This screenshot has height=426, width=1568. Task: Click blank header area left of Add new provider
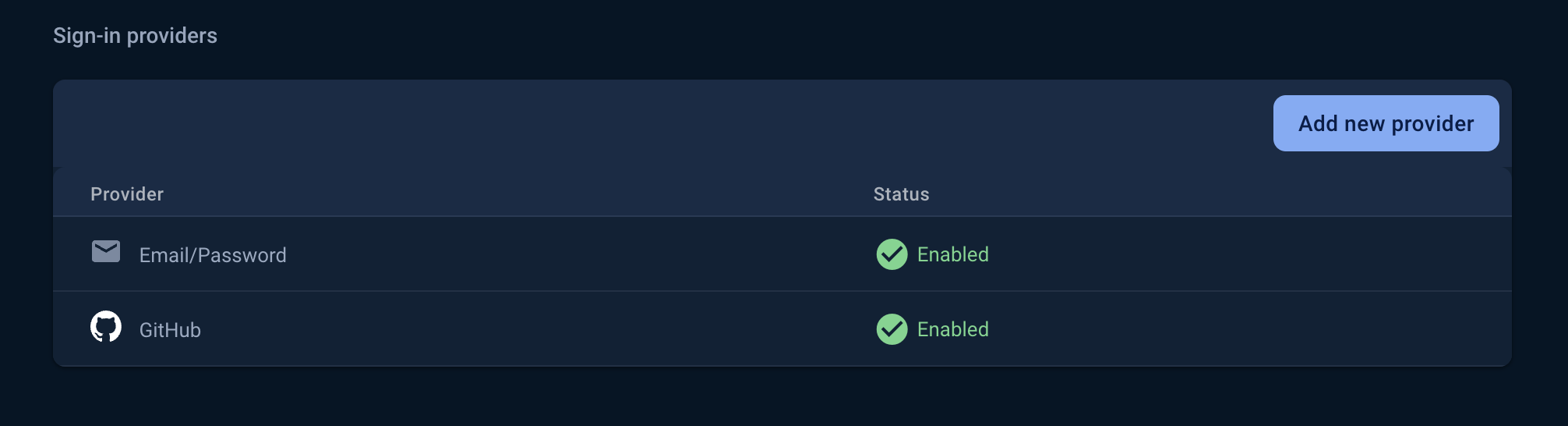tap(662, 123)
